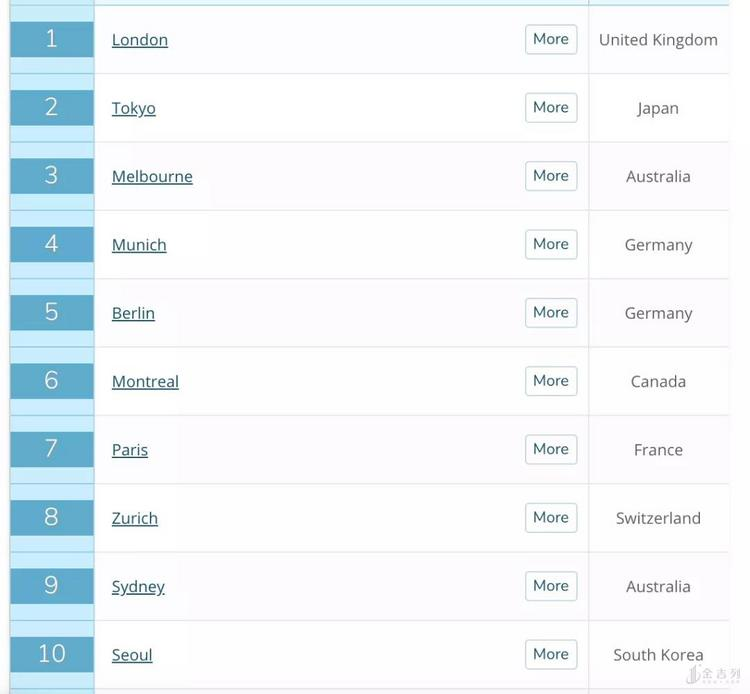Expand More details for Tokyo
This screenshot has height=694, width=750.
pyautogui.click(x=551, y=107)
